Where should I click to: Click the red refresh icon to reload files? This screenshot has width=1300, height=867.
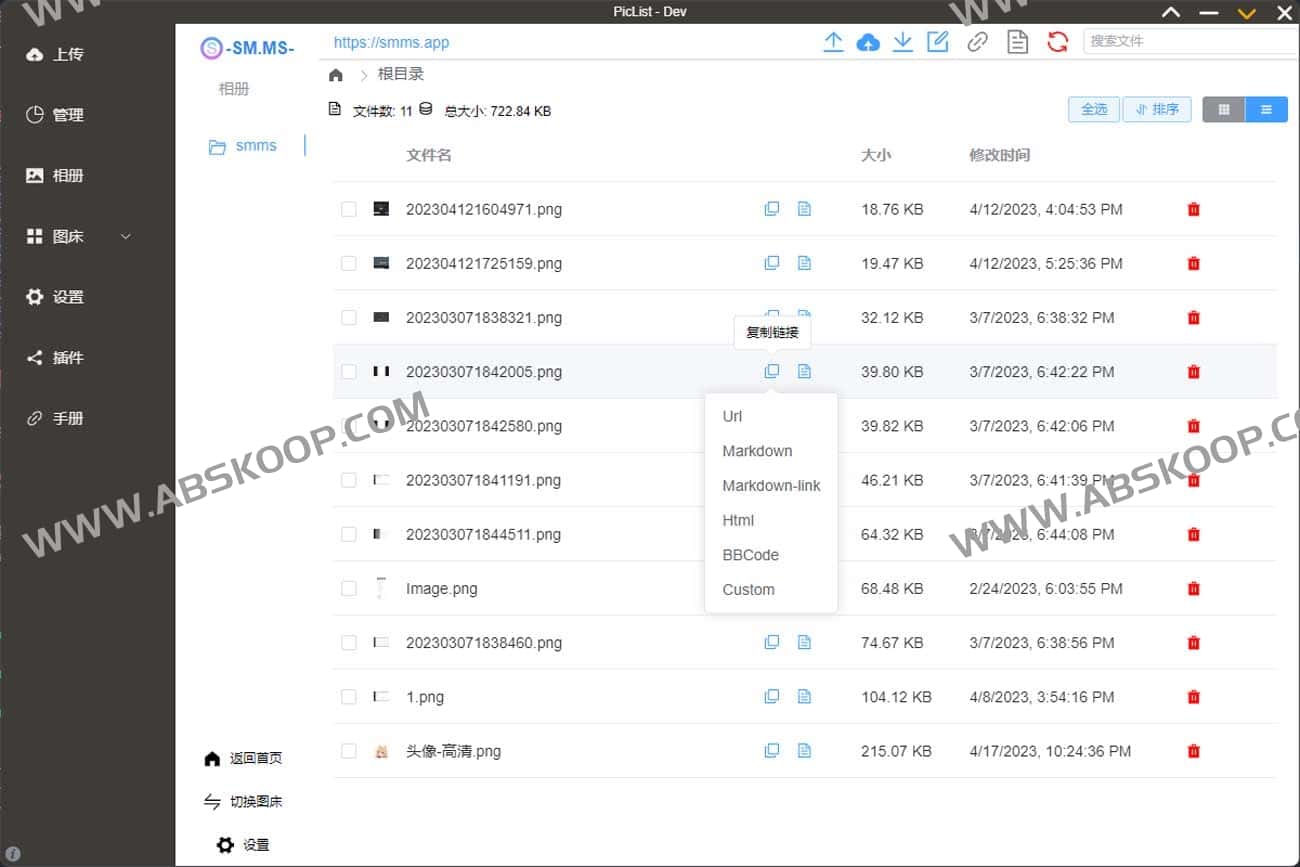point(1057,42)
